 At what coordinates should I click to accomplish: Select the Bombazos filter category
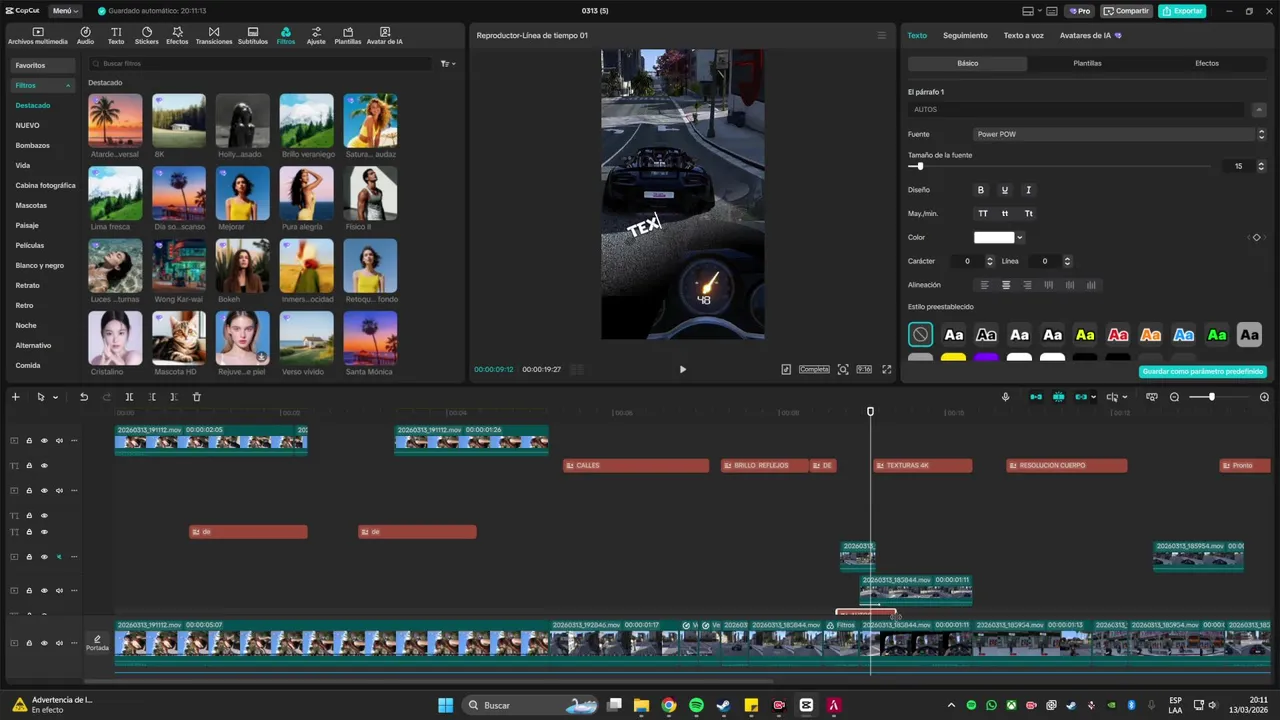(x=33, y=145)
